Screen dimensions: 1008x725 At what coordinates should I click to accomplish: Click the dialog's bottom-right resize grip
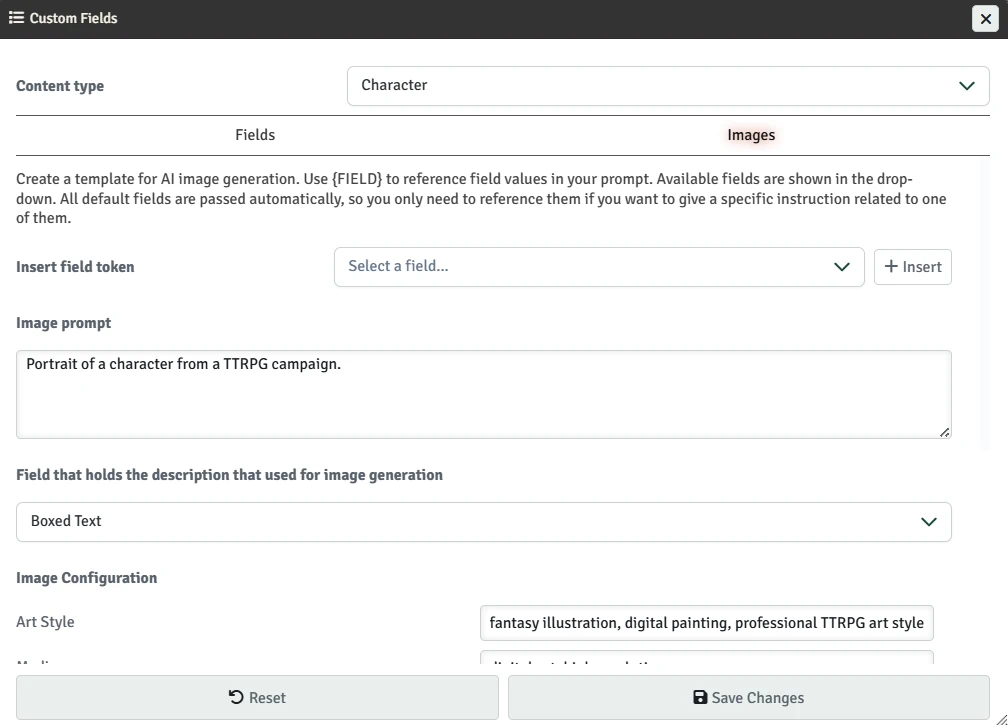coord(1000,717)
